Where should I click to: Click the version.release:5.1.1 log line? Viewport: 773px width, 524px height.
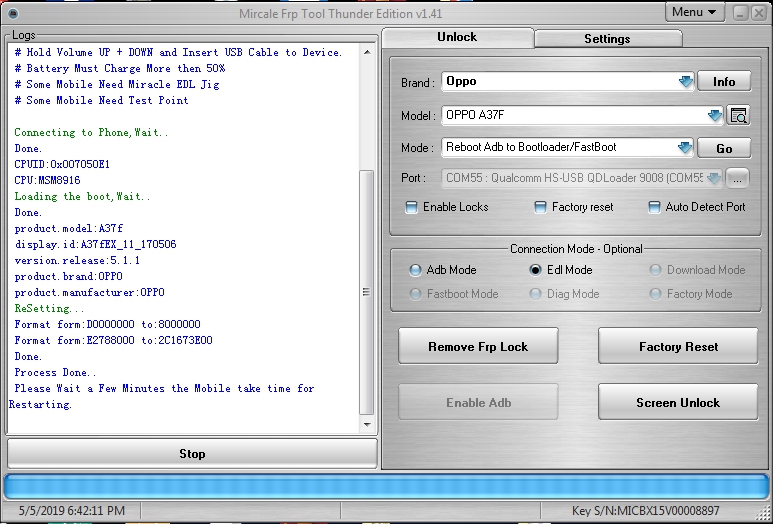click(x=77, y=260)
